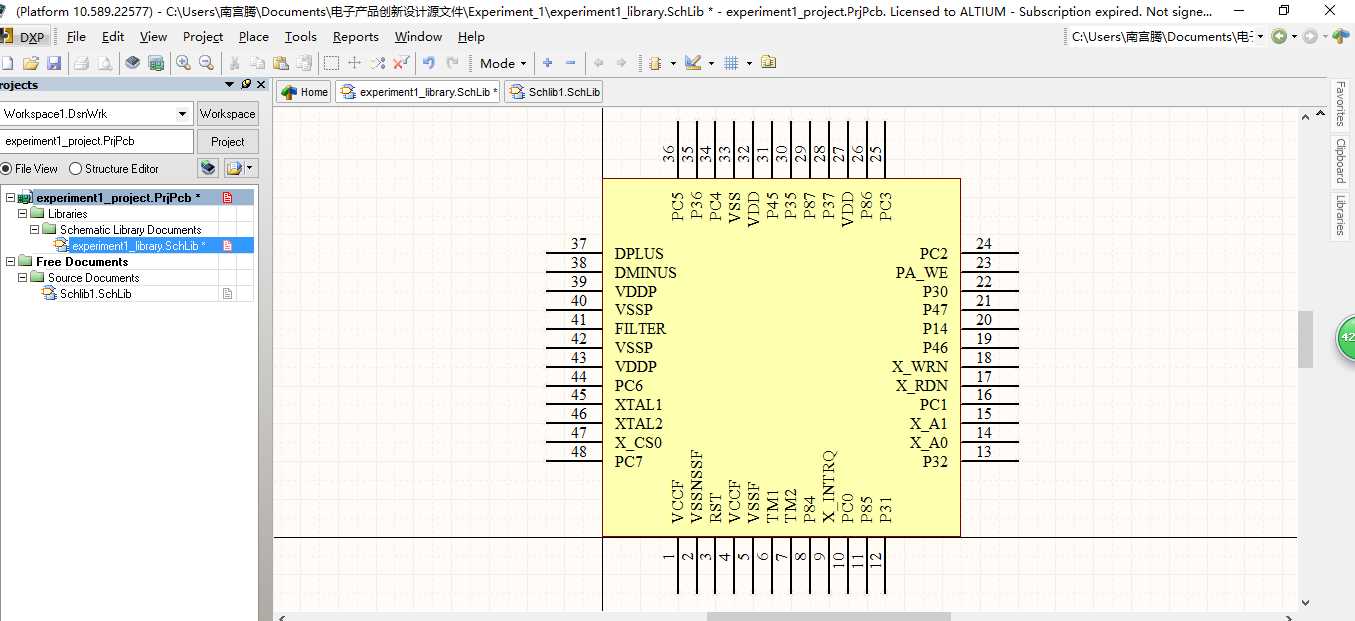Open the folder options dropdown arrow

250,168
